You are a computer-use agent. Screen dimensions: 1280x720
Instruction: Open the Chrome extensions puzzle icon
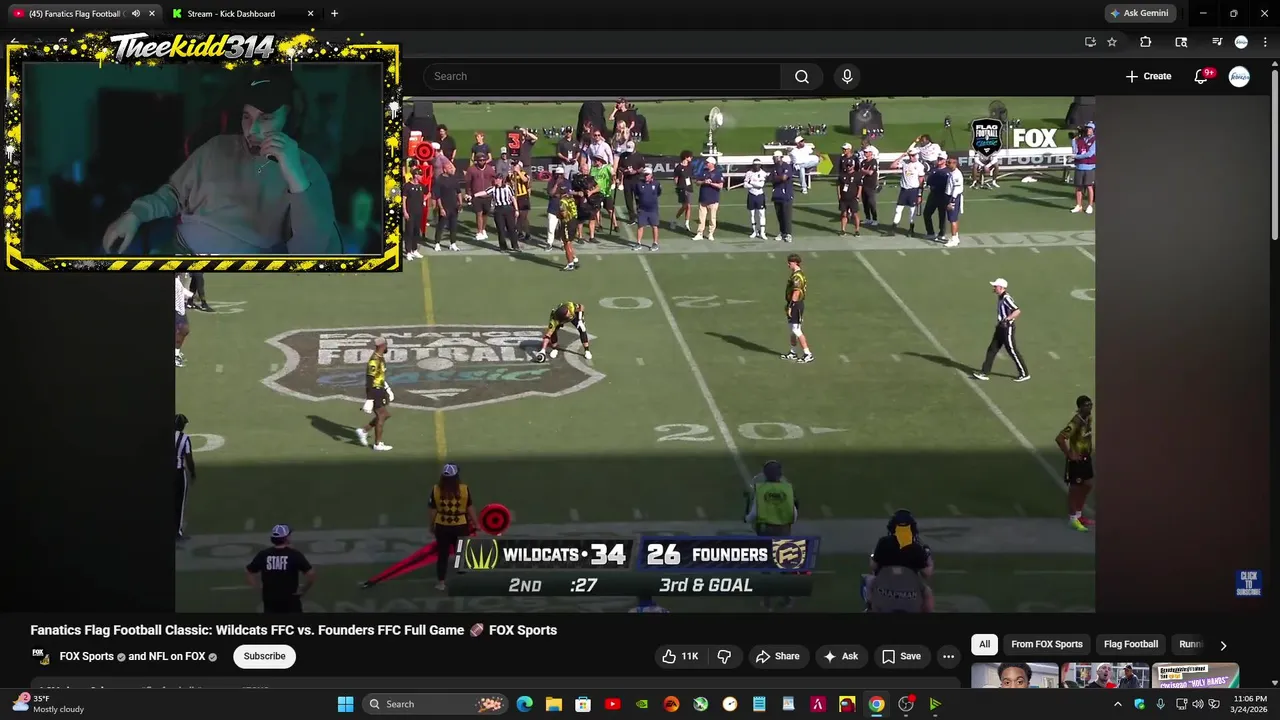click(1146, 42)
